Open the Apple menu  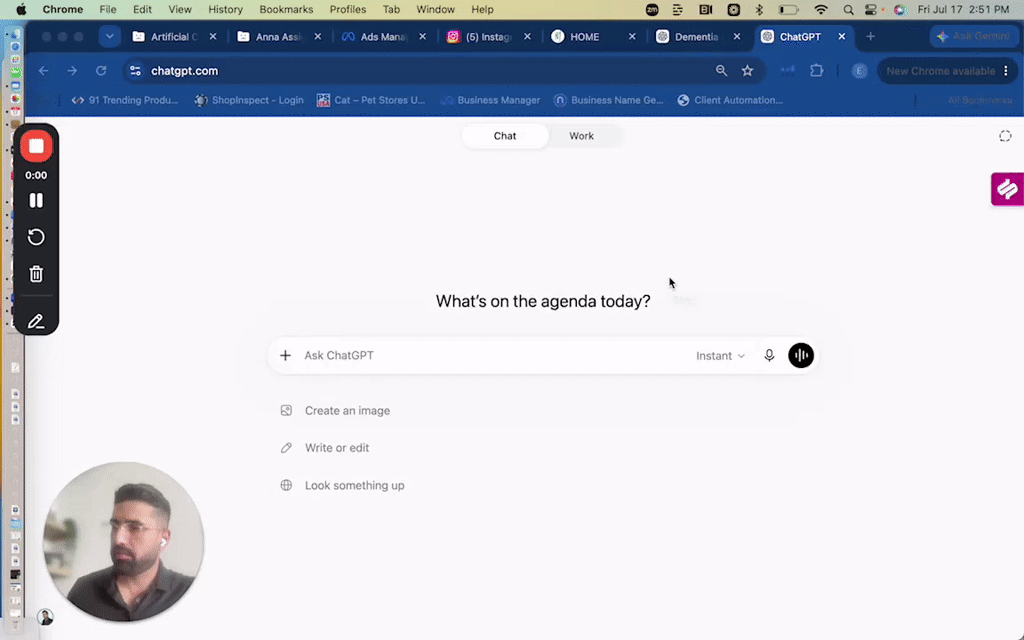tap(21, 9)
